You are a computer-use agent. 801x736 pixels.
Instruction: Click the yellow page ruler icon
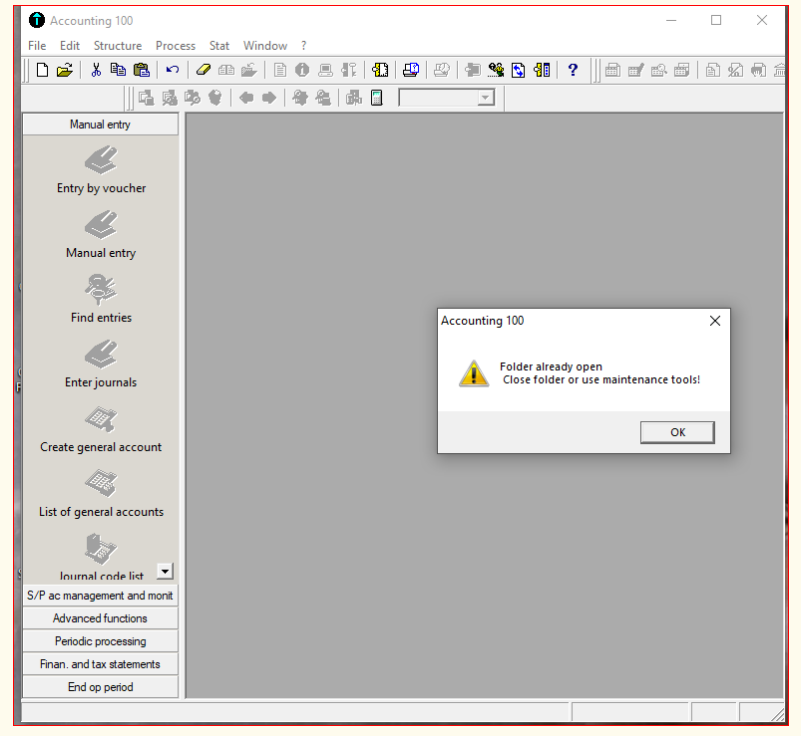pos(380,70)
